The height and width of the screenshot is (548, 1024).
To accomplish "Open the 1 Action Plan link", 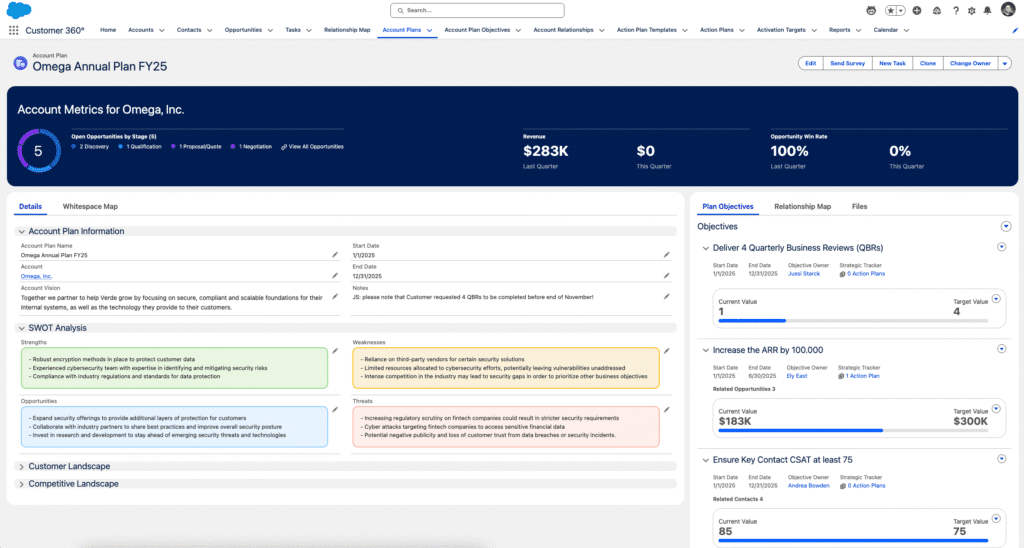I will [863, 376].
